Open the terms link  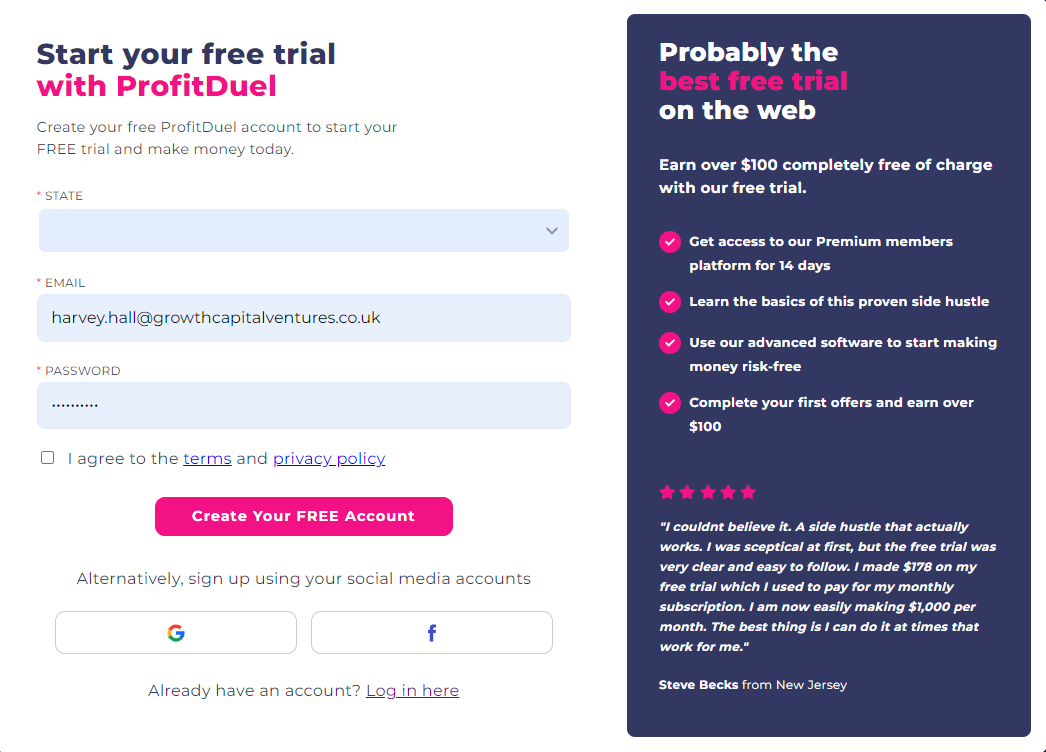coord(207,458)
